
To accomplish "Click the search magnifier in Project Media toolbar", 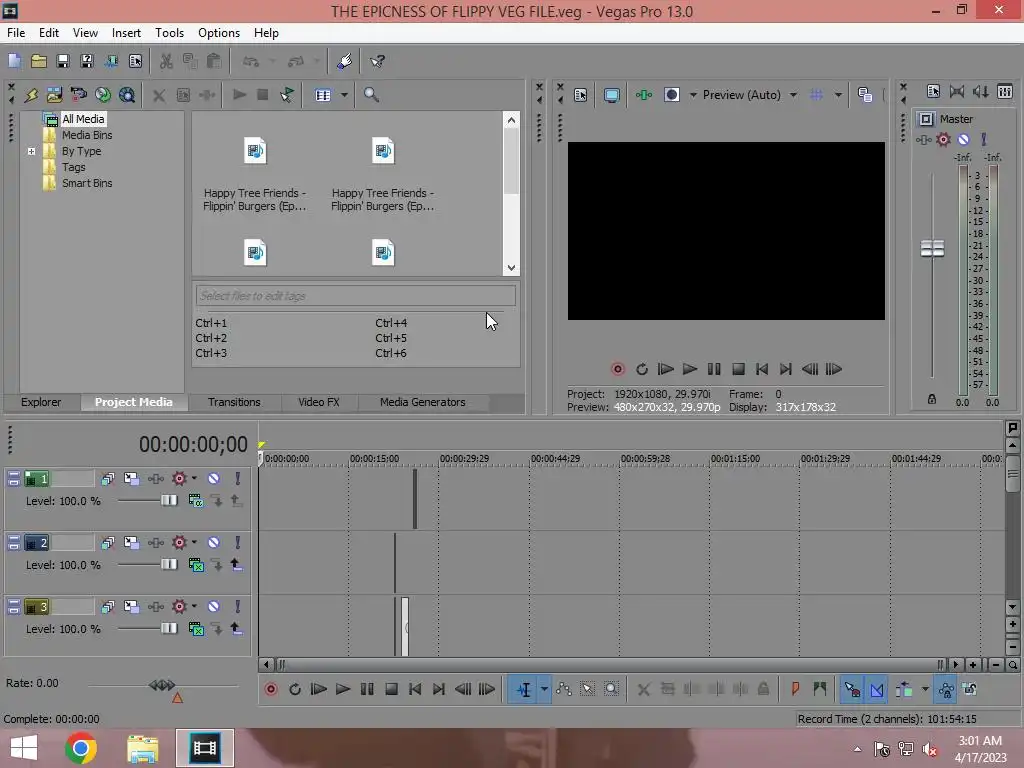I will pyautogui.click(x=371, y=95).
